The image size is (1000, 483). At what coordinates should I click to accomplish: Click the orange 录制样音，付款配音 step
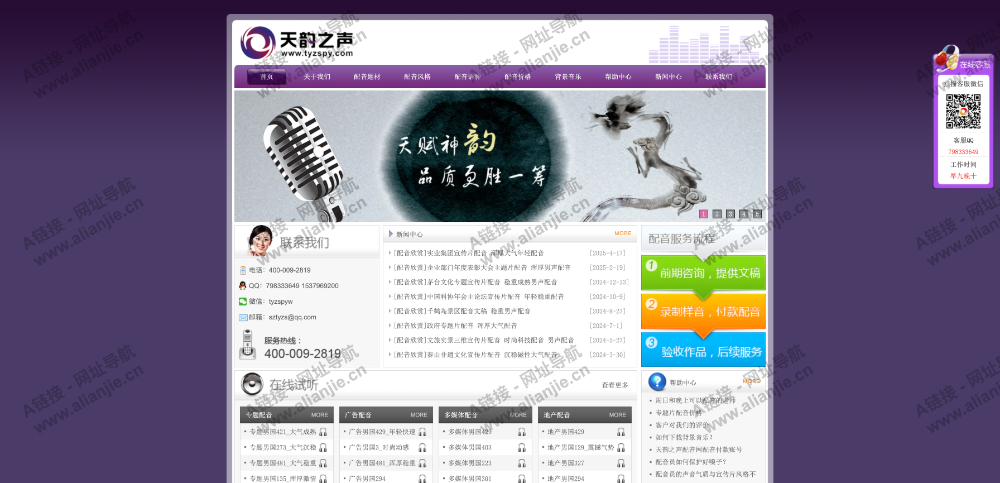point(703,311)
